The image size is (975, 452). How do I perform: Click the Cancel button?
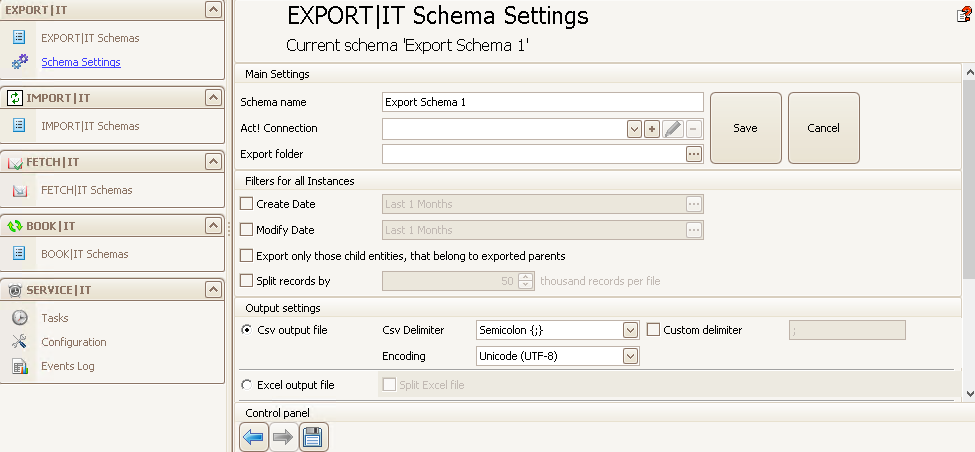point(824,128)
